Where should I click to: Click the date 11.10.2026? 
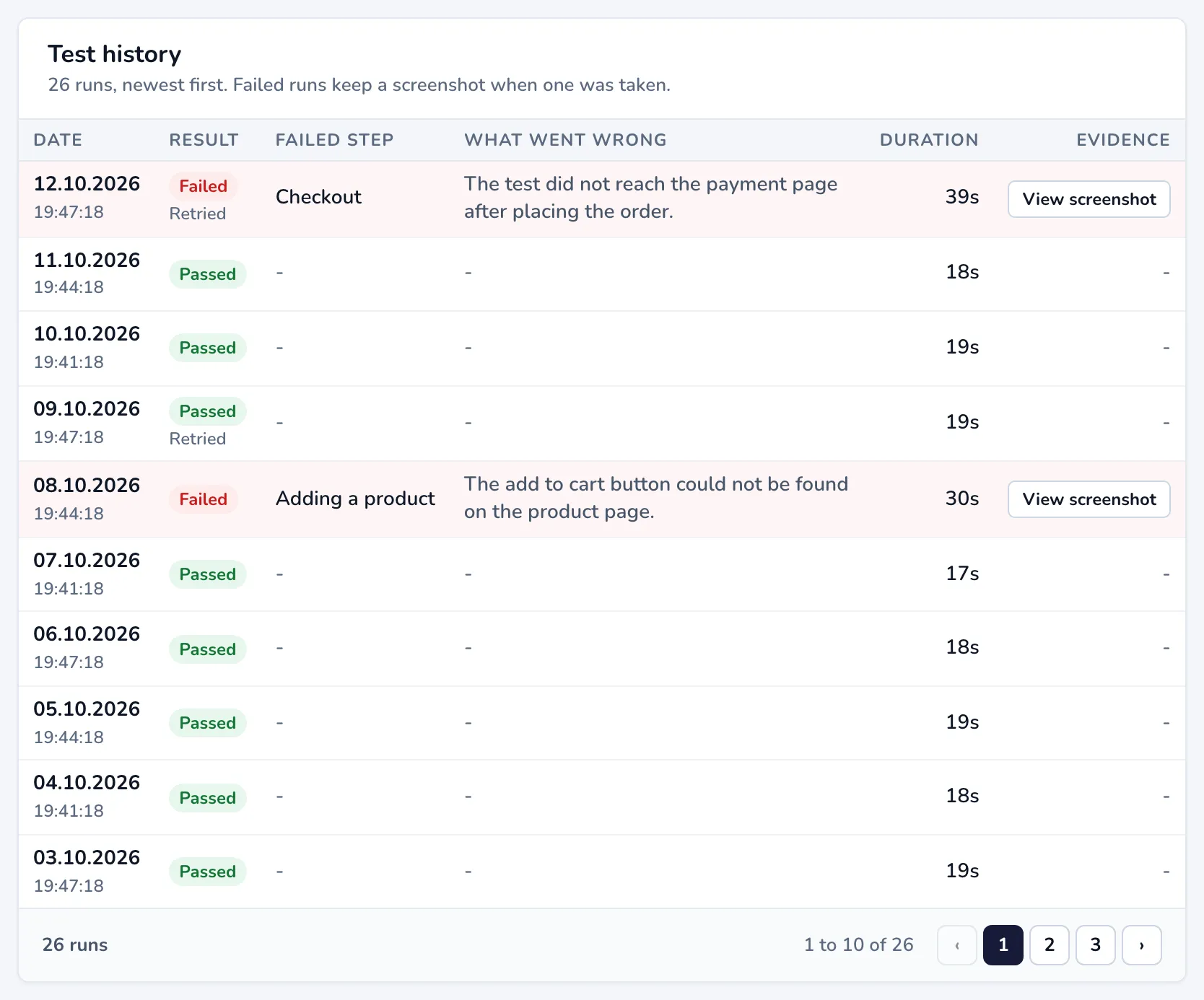[x=87, y=260]
